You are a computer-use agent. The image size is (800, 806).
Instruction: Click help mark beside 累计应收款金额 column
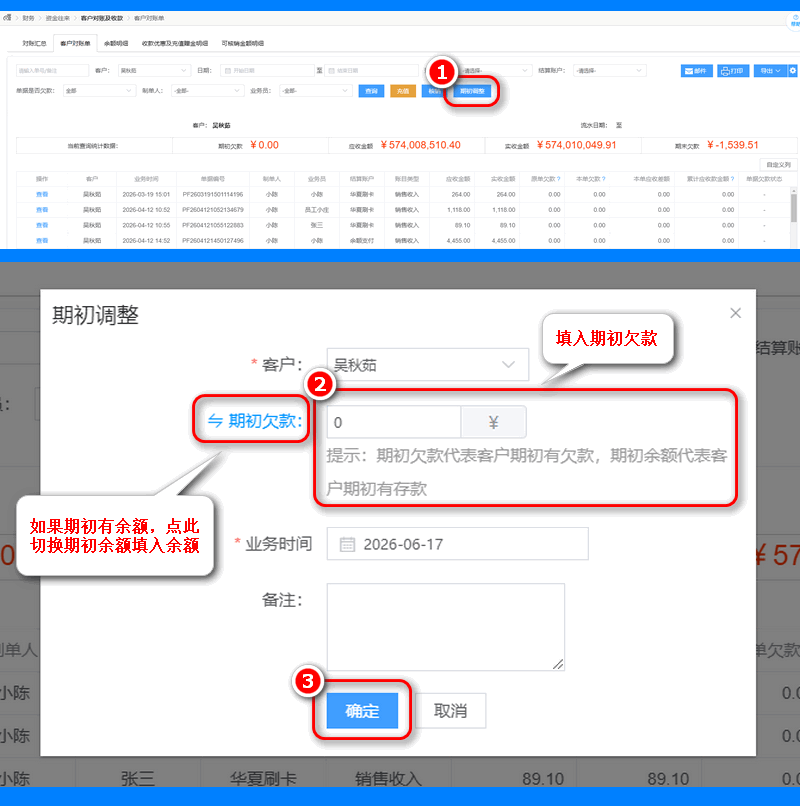pyautogui.click(x=732, y=179)
